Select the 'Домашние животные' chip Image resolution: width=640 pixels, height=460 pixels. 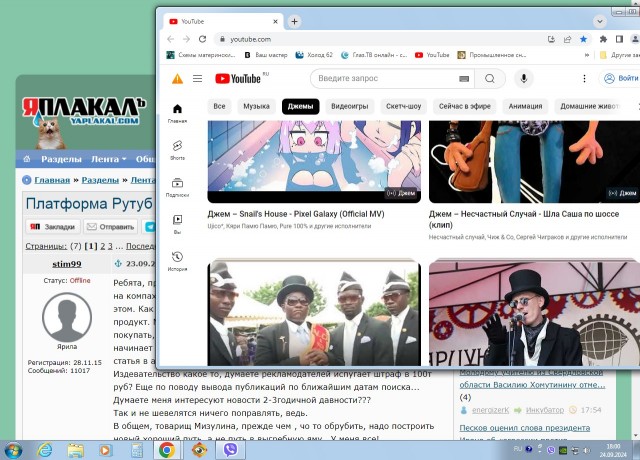tap(589, 106)
